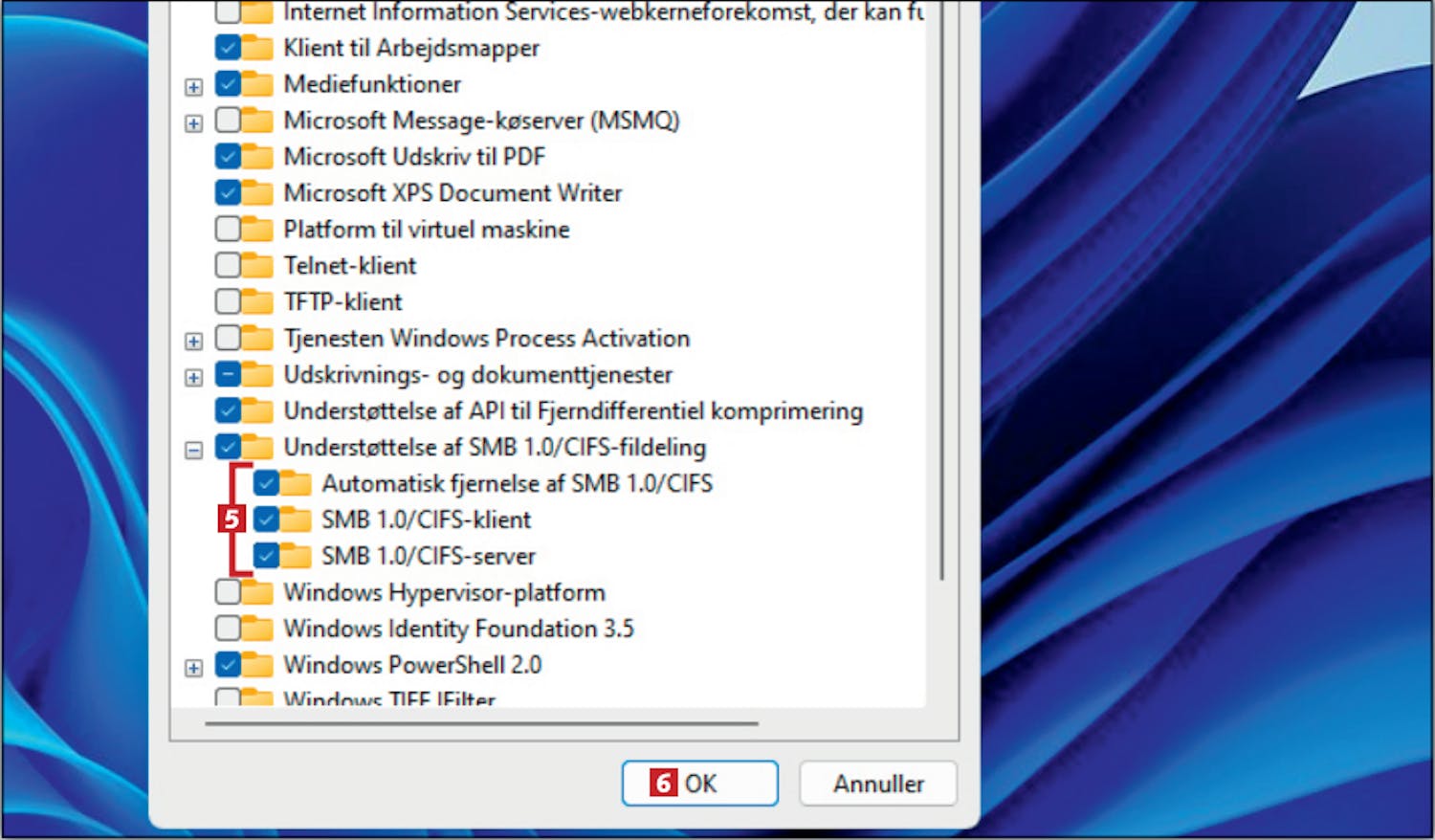Image resolution: width=1435 pixels, height=840 pixels.
Task: Uncheck Microsoft XPS Document Writer checkbox
Action: (228, 192)
